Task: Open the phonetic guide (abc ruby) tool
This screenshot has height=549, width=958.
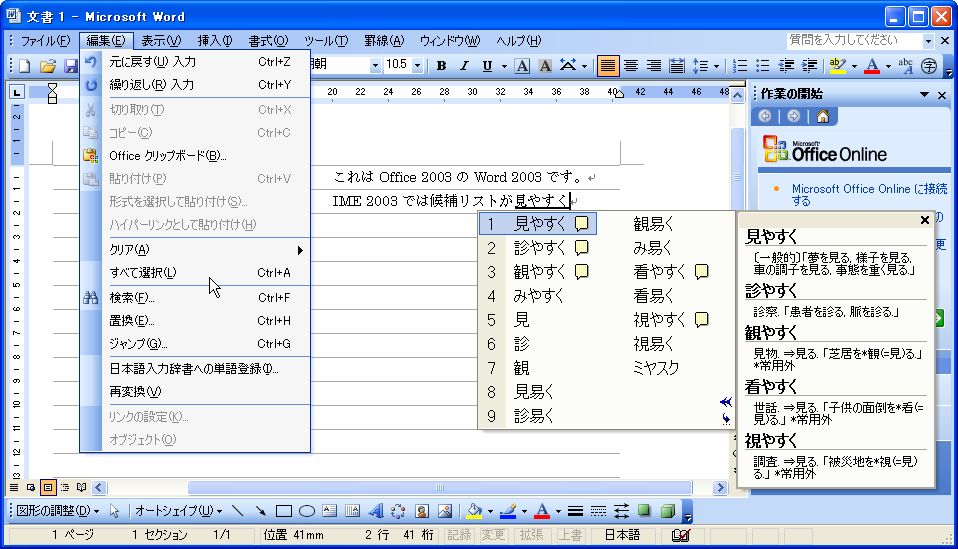Action: (x=906, y=65)
